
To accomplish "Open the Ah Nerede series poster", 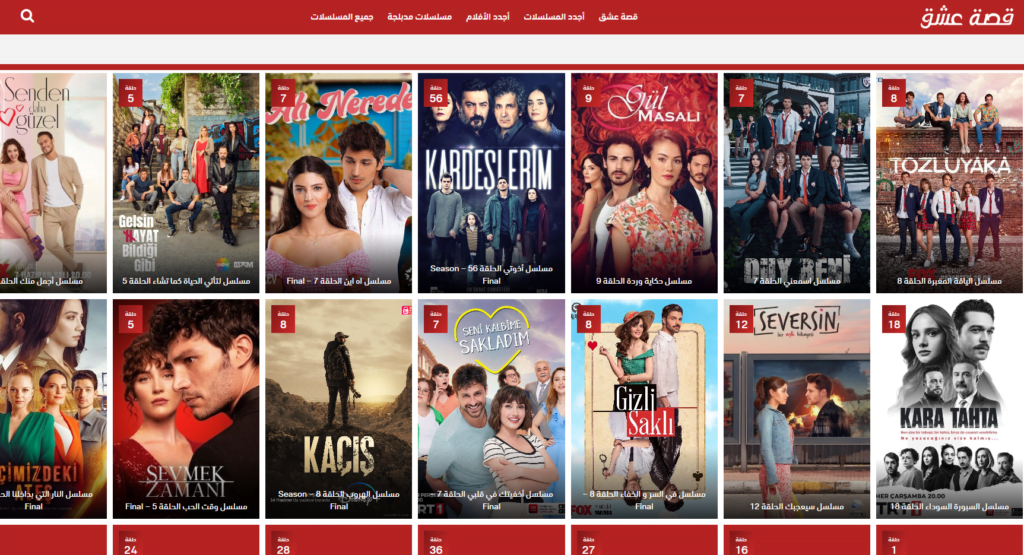I will tap(338, 185).
